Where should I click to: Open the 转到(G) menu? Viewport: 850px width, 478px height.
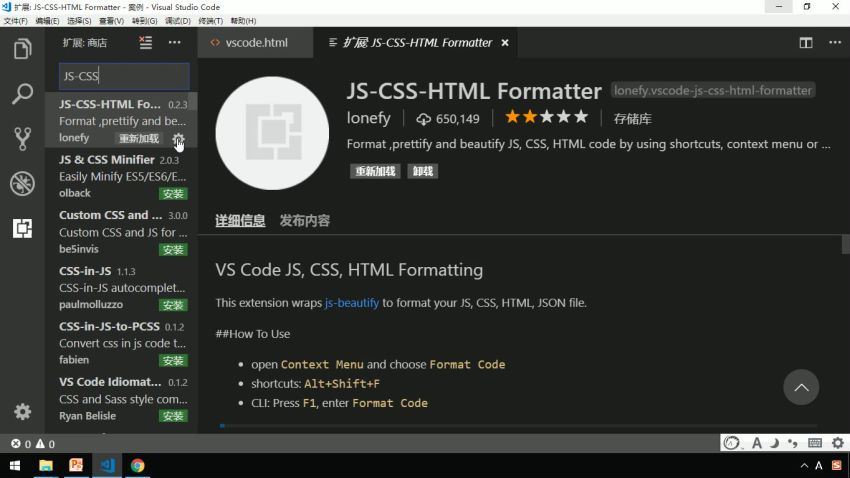(144, 21)
